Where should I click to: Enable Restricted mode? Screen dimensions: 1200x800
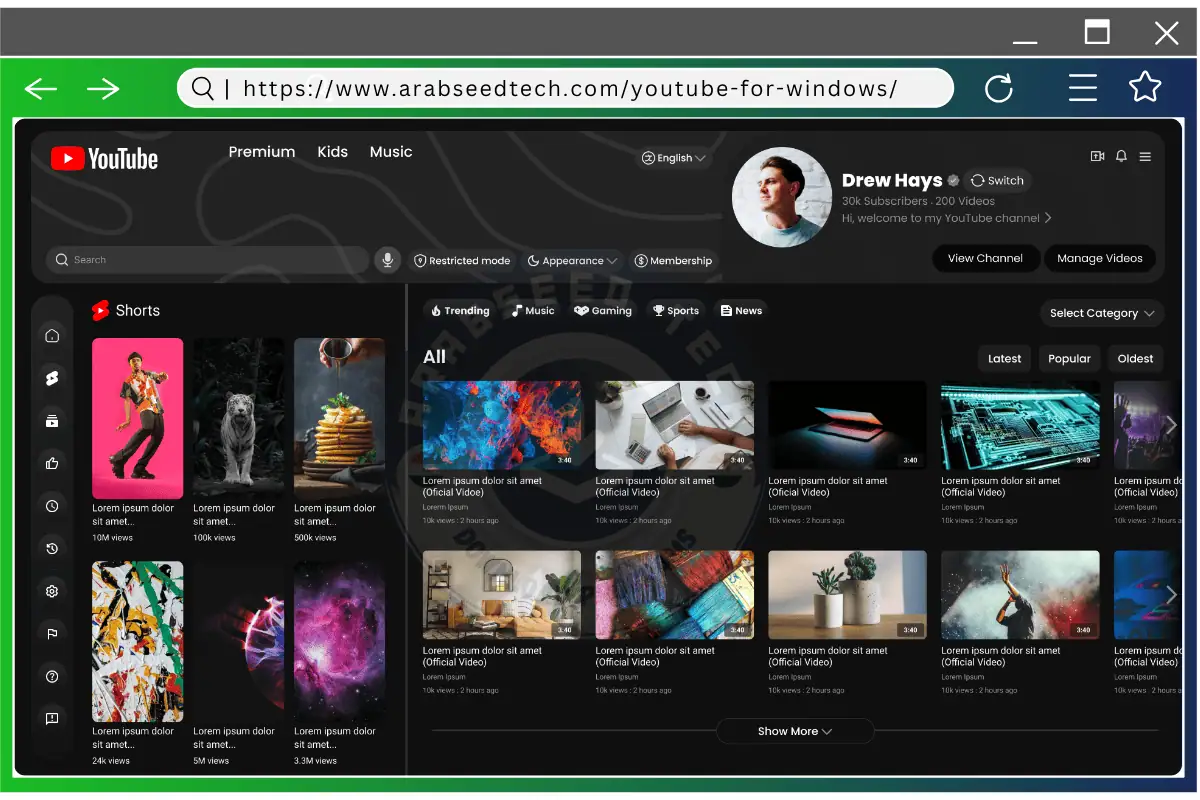pos(462,260)
